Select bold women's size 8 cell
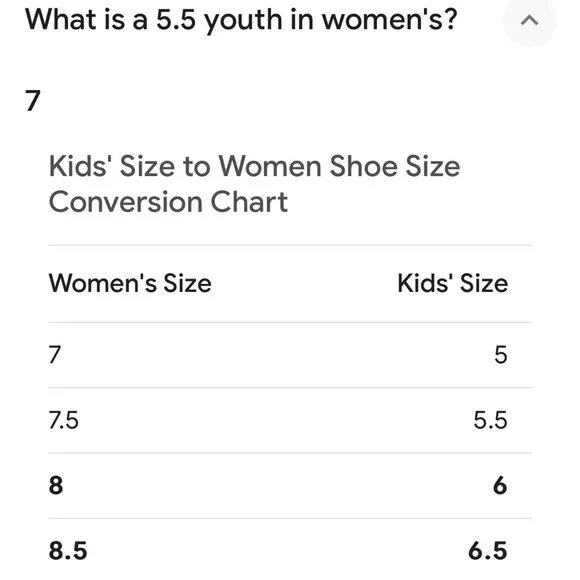 click(56, 485)
